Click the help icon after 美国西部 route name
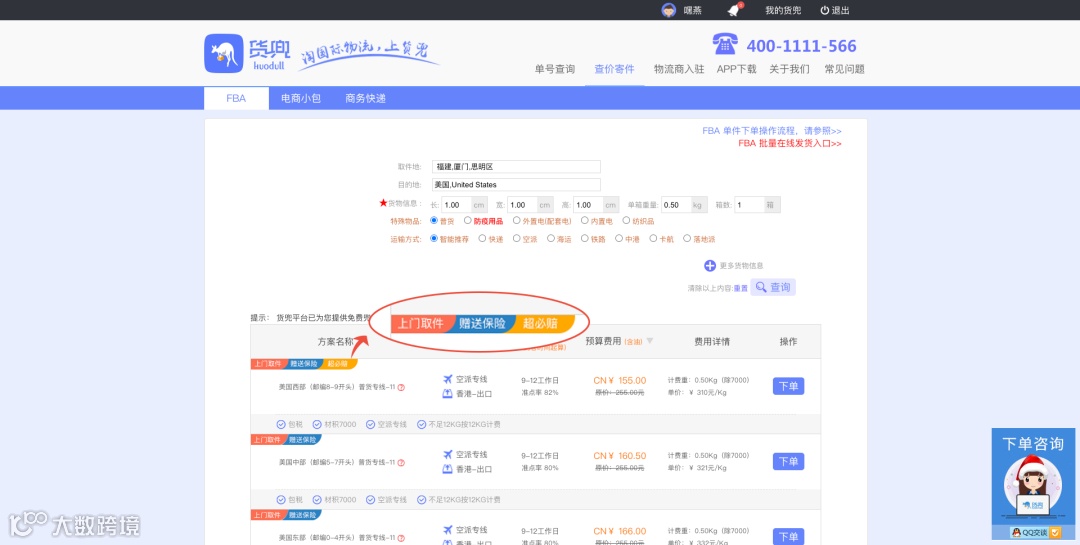Image resolution: width=1080 pixels, height=545 pixels. coord(401,387)
